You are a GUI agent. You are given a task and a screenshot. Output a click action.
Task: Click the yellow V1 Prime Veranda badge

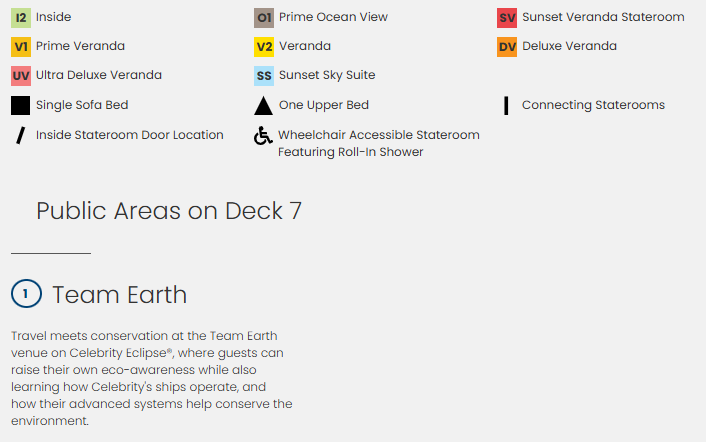pyautogui.click(x=21, y=46)
